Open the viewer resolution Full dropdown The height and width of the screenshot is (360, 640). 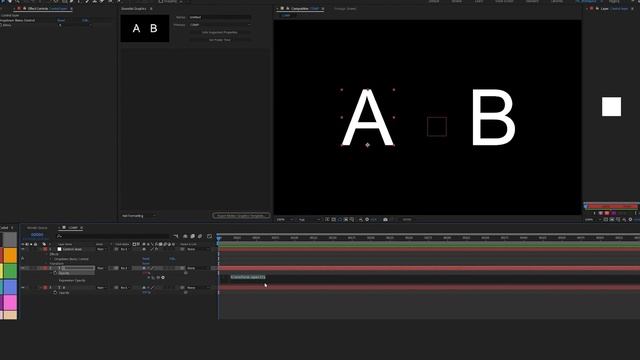click(309, 220)
